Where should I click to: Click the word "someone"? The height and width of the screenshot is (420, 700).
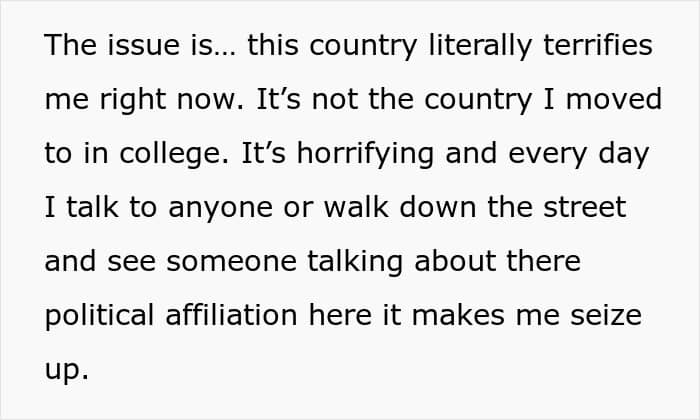217,262
